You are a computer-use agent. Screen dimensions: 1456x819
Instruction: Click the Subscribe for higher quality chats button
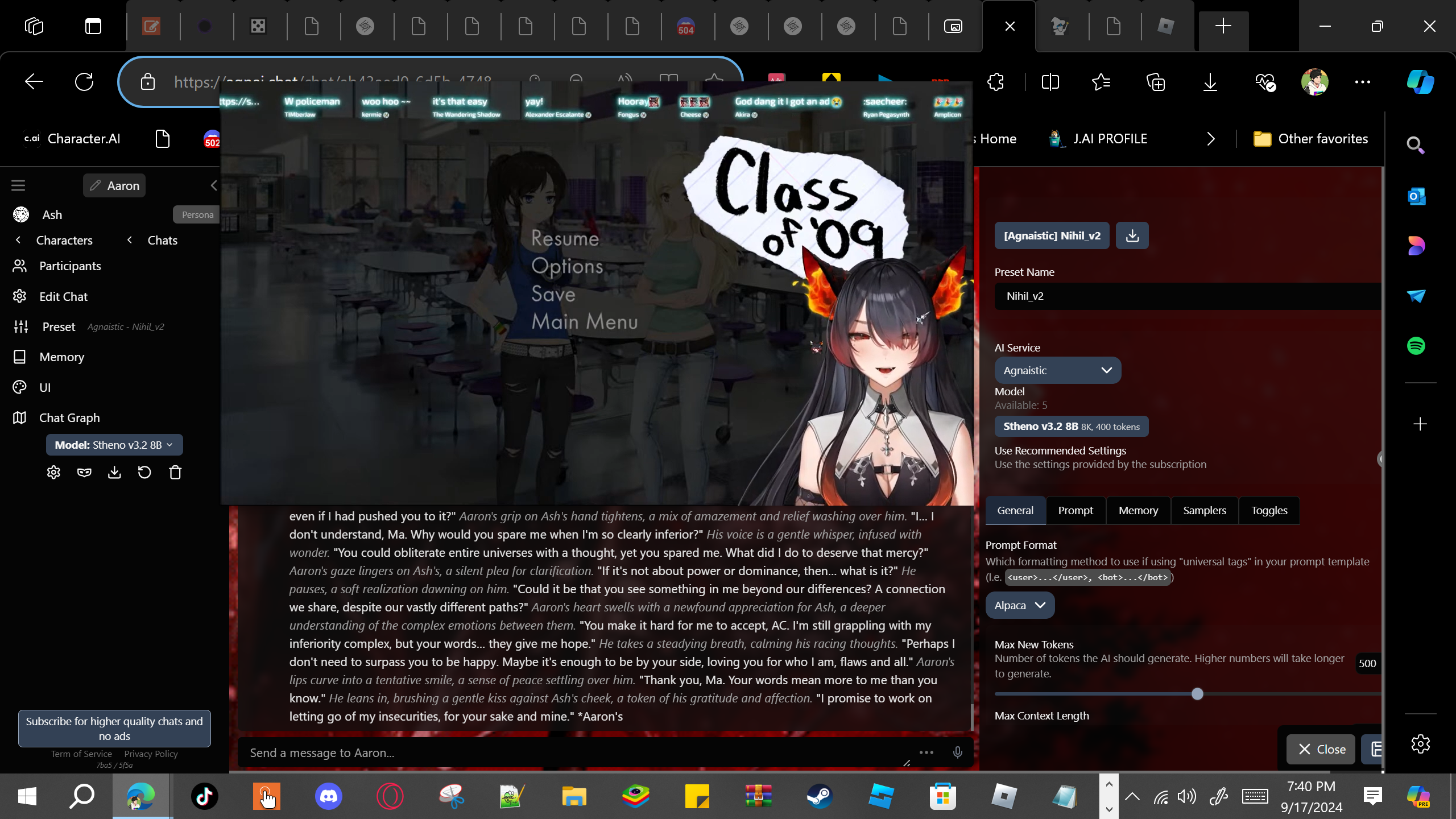(x=114, y=728)
